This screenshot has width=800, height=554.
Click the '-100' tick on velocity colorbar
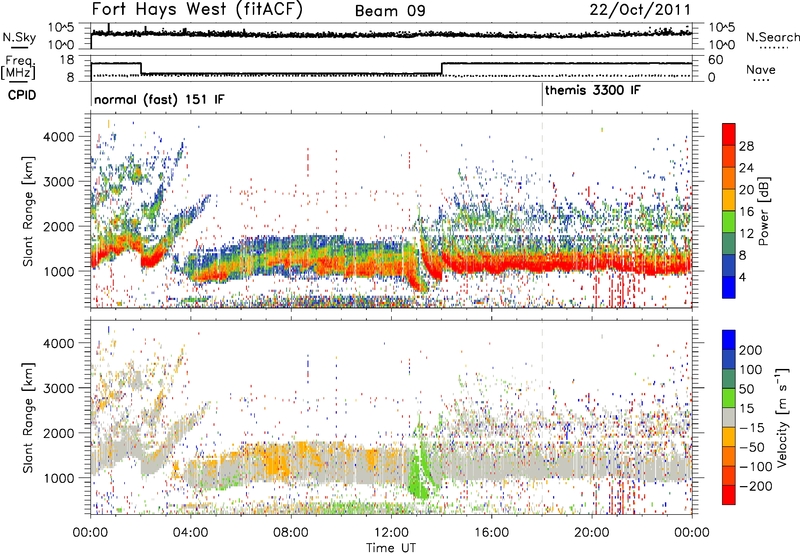tap(756, 467)
